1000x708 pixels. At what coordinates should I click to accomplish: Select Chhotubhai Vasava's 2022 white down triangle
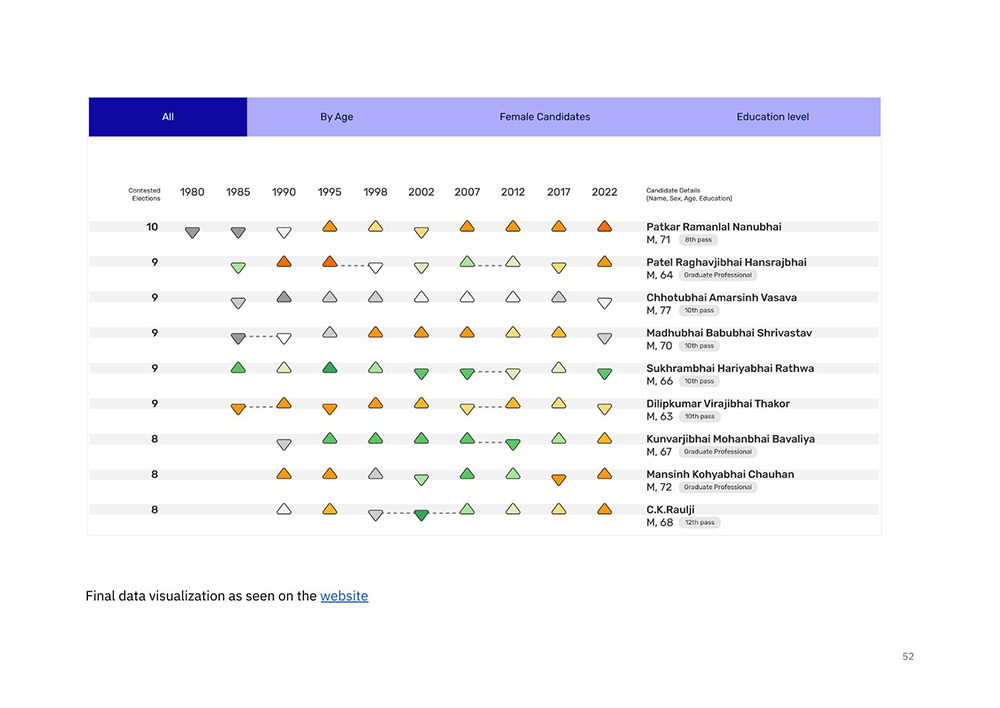click(604, 304)
